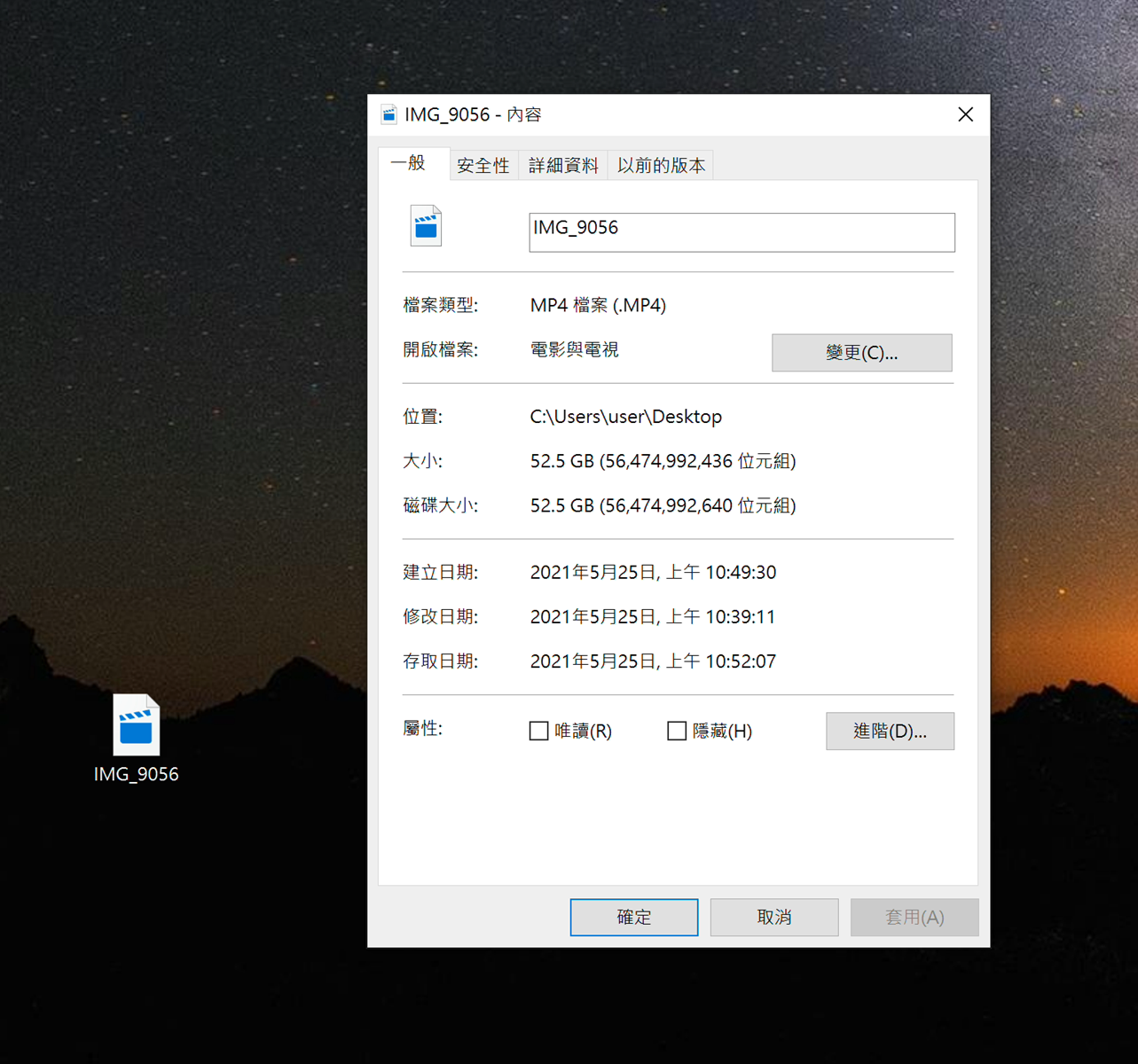Go to the 以前的版本 tab
This screenshot has width=1138, height=1064.
[661, 166]
